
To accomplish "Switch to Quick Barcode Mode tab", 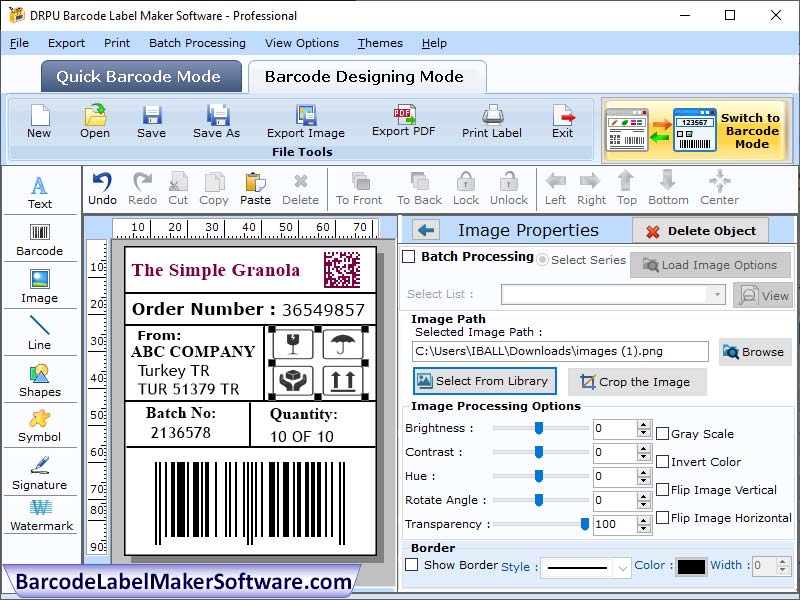I will 140,76.
